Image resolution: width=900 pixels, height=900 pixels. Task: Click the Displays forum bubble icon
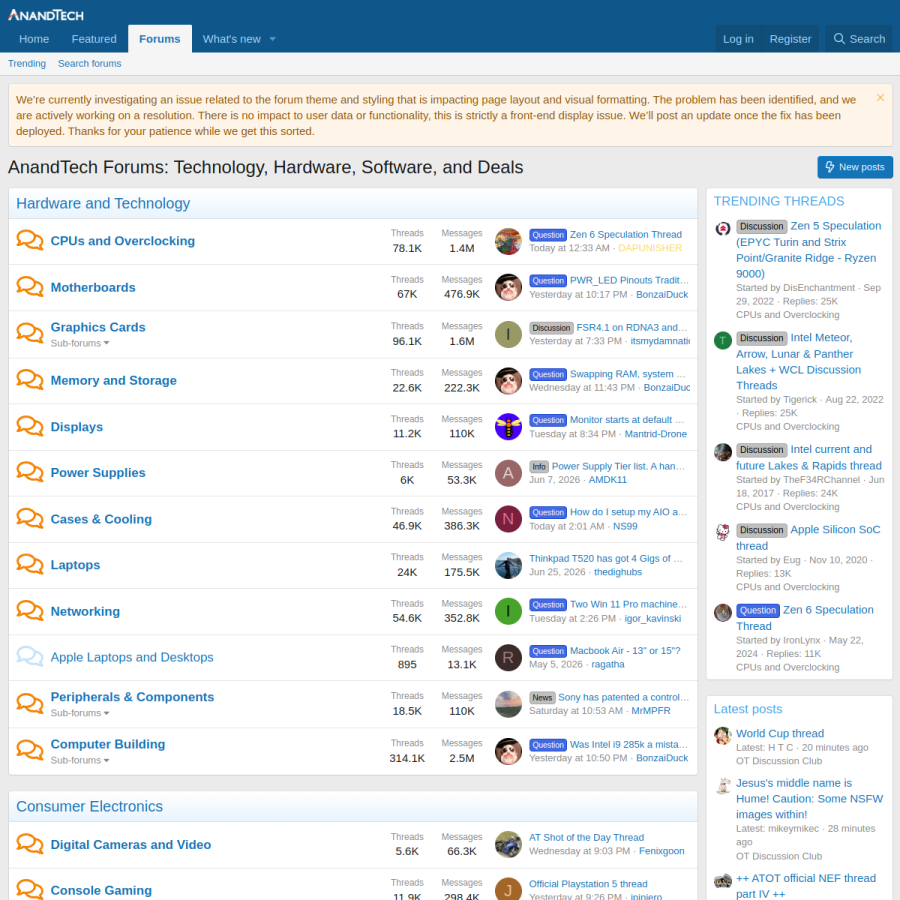pos(30,426)
